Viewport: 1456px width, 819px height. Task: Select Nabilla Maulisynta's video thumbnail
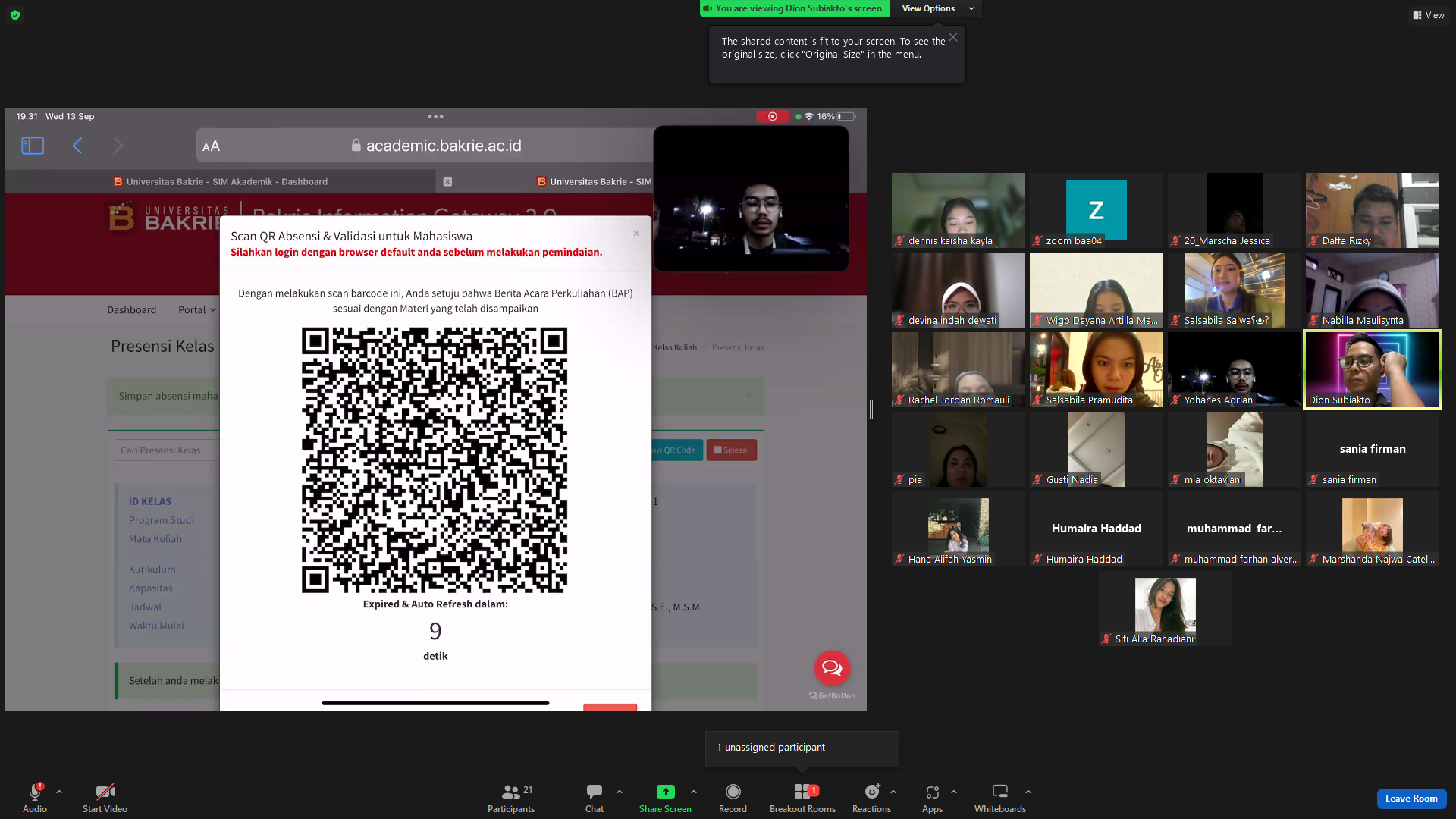point(1373,290)
